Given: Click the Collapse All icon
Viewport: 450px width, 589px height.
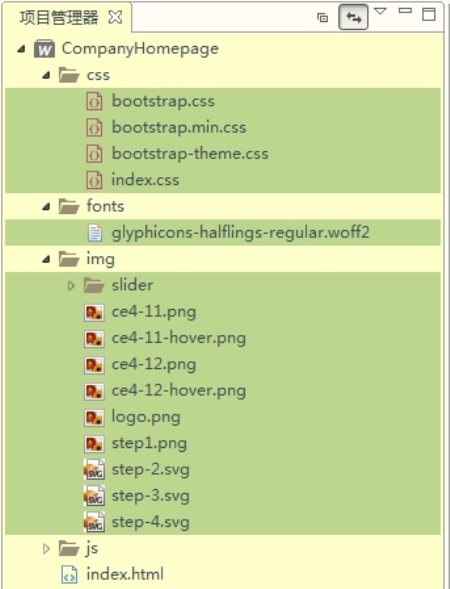Looking at the screenshot, I should click(x=323, y=17).
